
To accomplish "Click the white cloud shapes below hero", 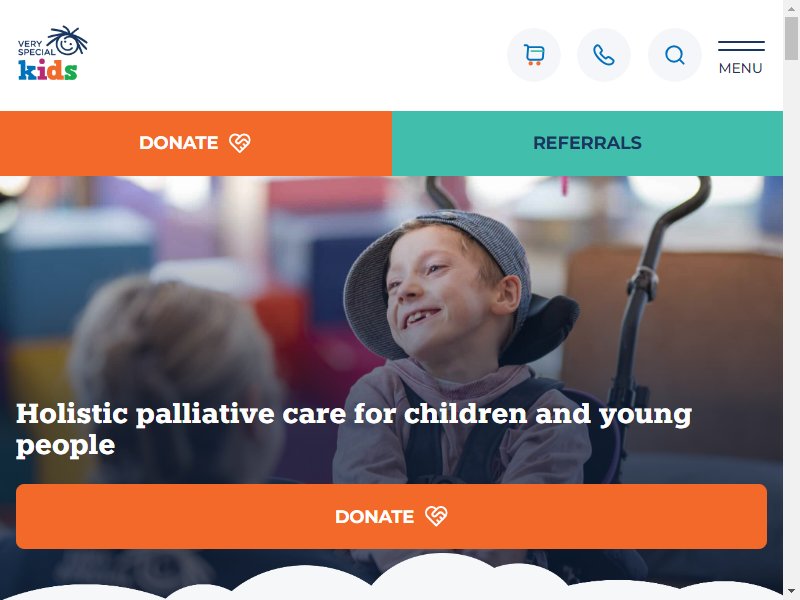I will click(x=391, y=579).
